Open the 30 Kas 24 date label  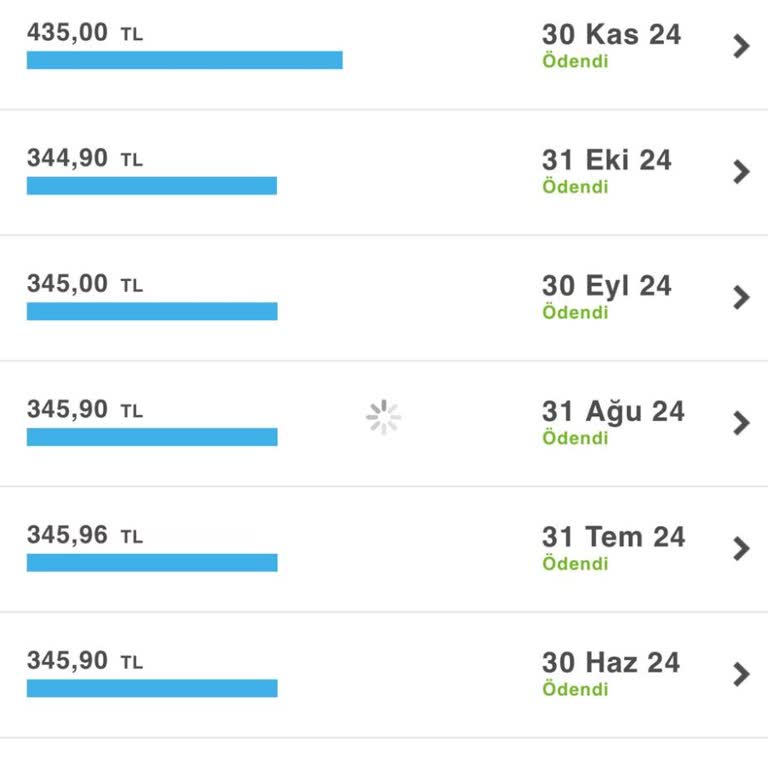point(611,35)
